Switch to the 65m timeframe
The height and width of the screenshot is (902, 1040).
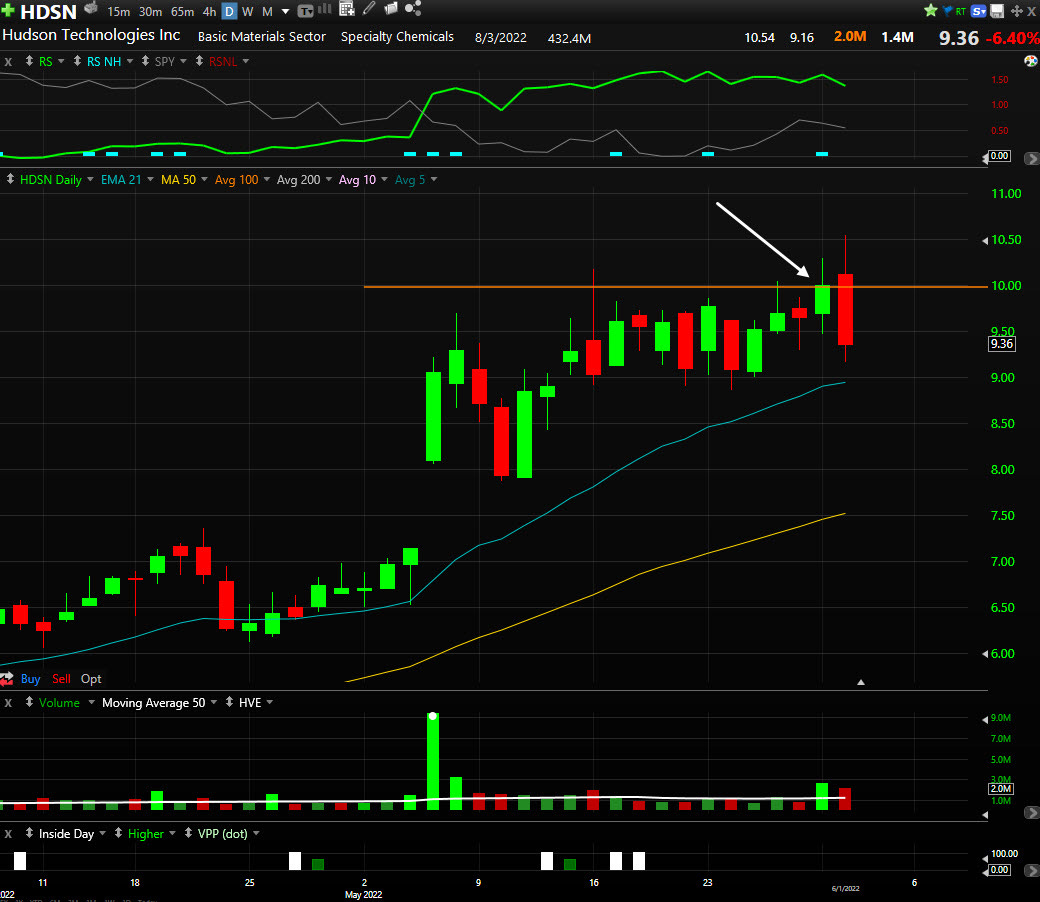182,12
